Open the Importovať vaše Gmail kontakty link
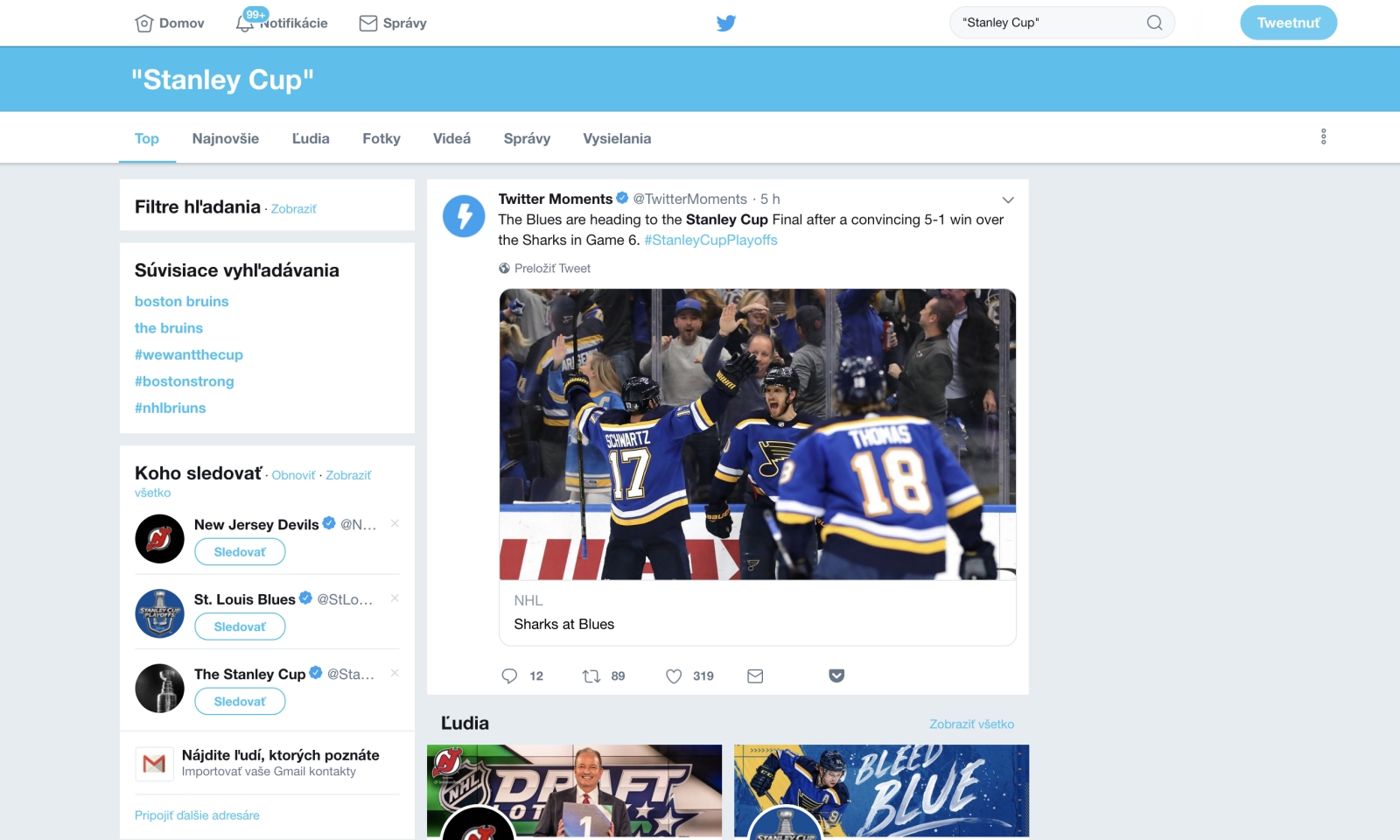 [x=269, y=772]
